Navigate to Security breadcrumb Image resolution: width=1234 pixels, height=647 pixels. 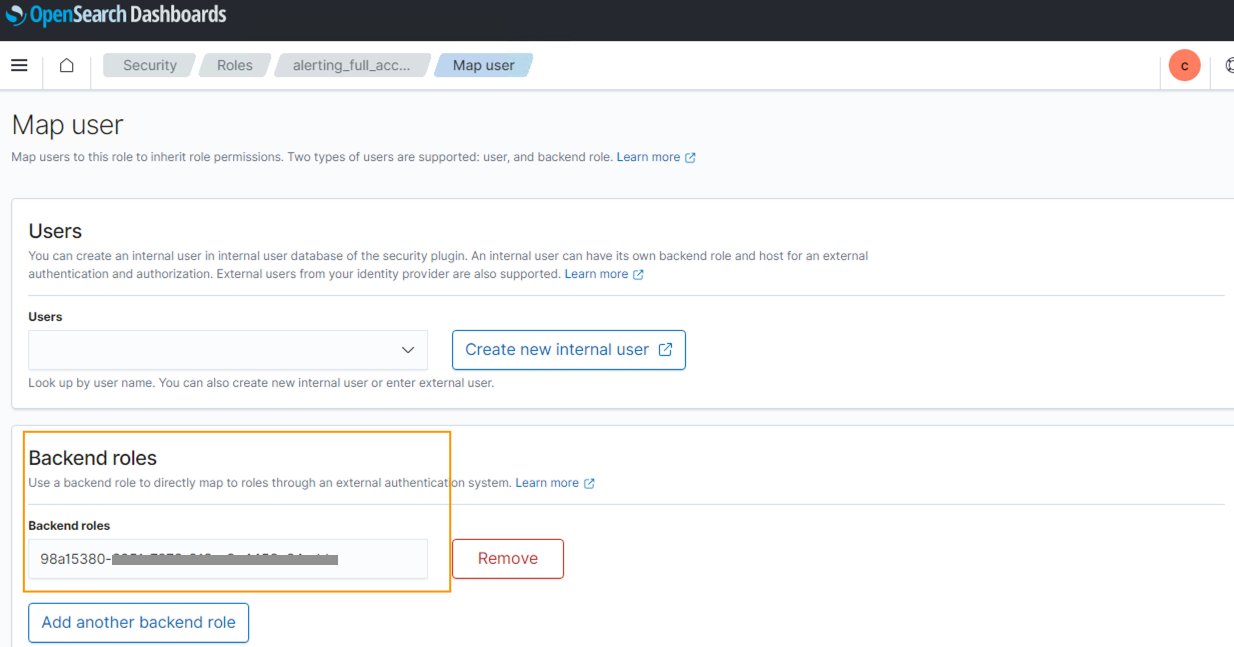(x=149, y=65)
